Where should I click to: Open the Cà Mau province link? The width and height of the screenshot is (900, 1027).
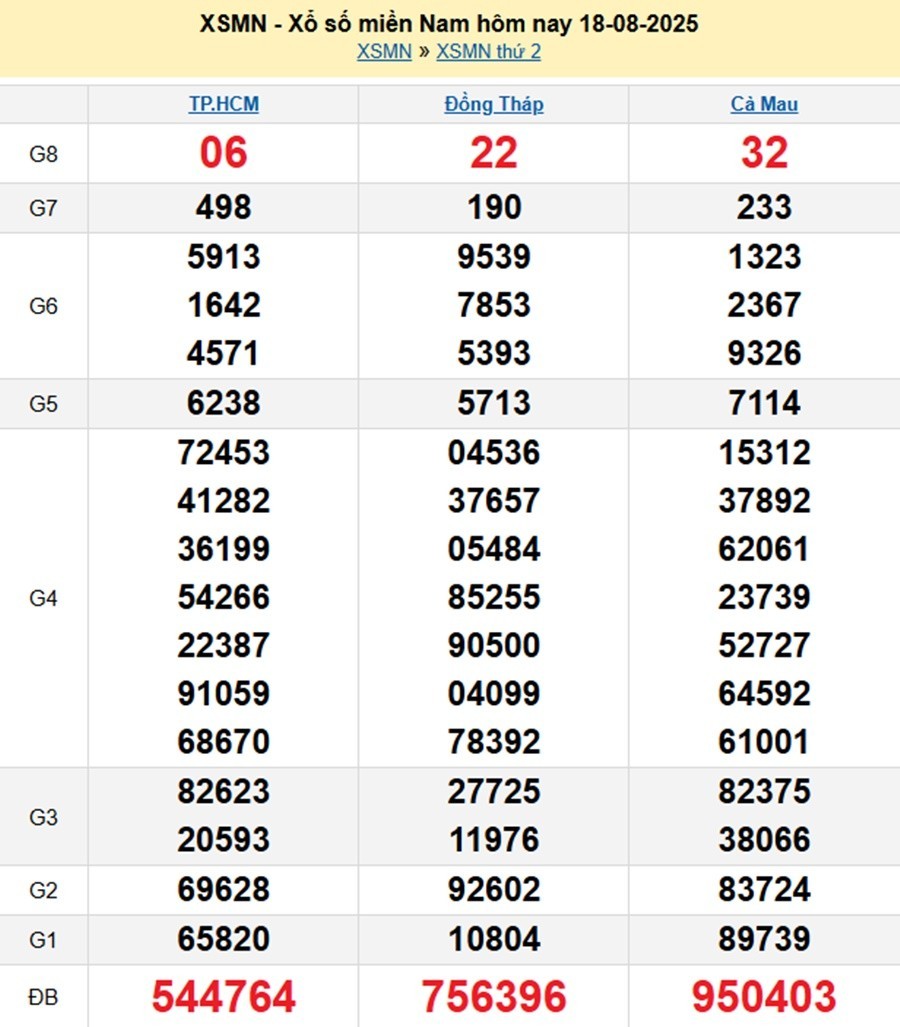tap(764, 104)
